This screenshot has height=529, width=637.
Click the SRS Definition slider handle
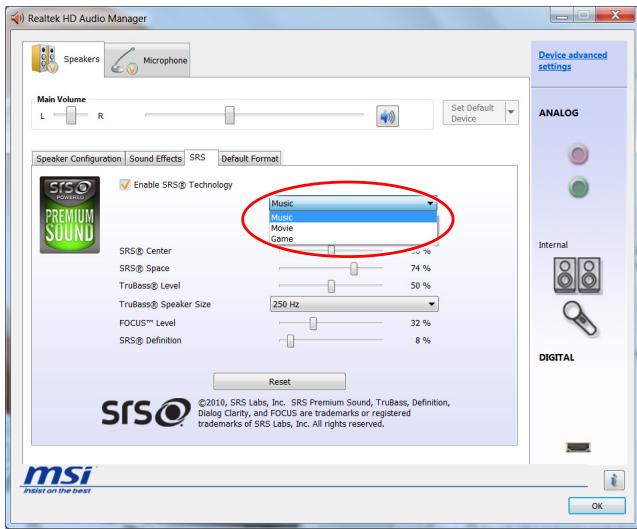click(x=290, y=341)
